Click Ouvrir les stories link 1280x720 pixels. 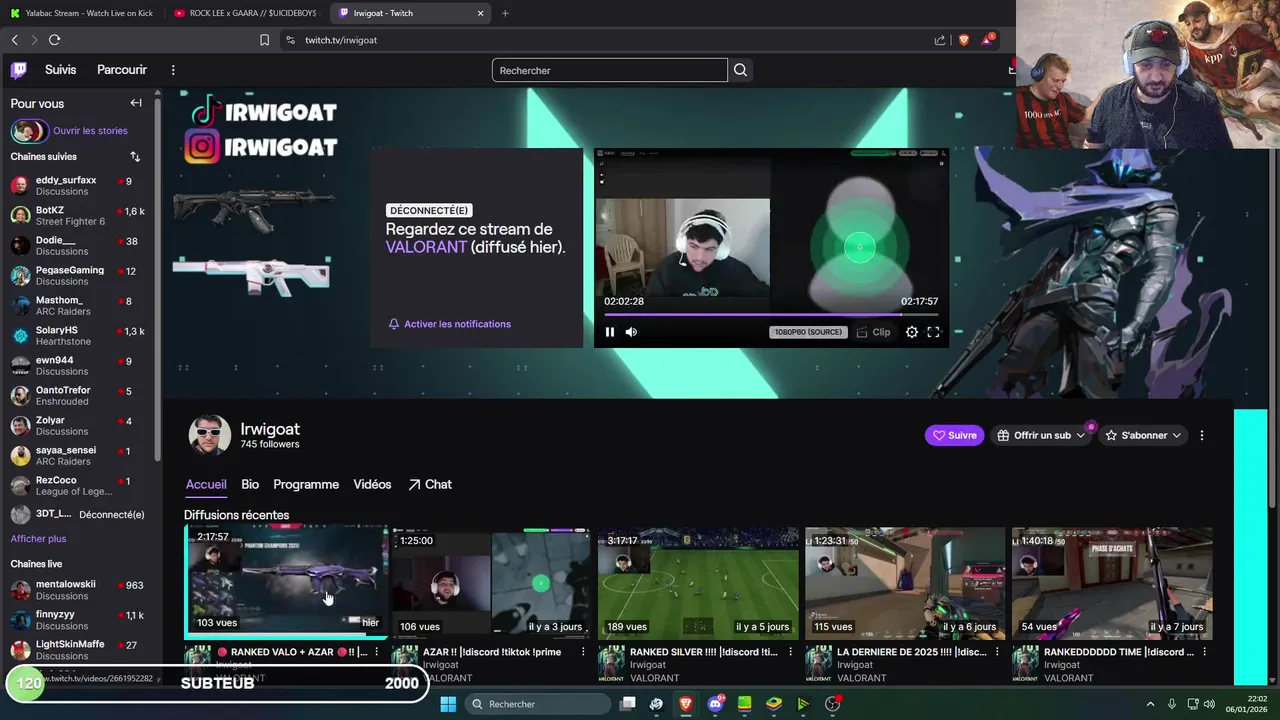pyautogui.click(x=90, y=131)
